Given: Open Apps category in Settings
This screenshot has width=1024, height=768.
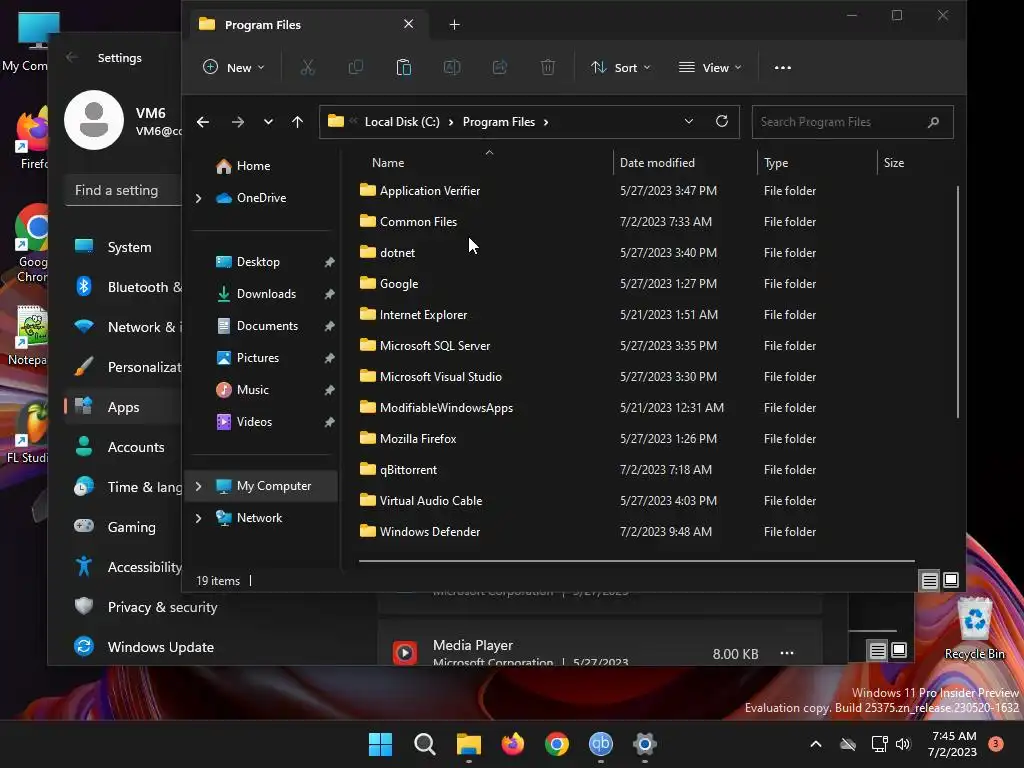Looking at the screenshot, I should (123, 407).
